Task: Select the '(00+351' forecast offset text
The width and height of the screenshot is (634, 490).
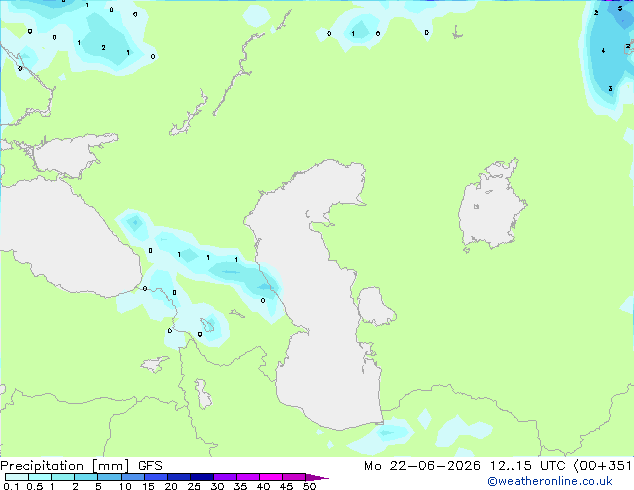Action: coord(602,466)
